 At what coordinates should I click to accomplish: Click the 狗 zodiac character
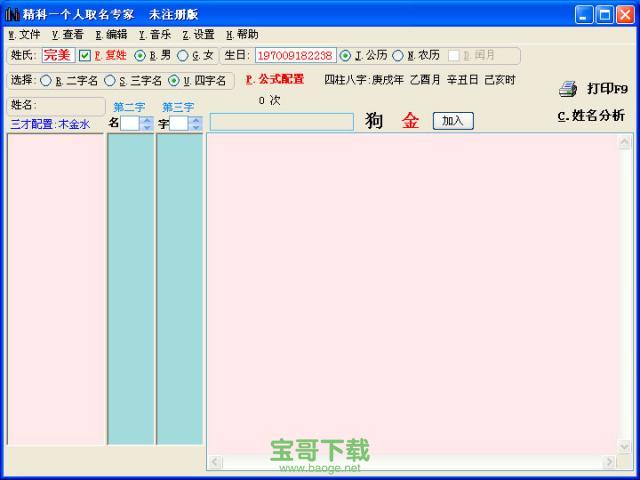[374, 121]
